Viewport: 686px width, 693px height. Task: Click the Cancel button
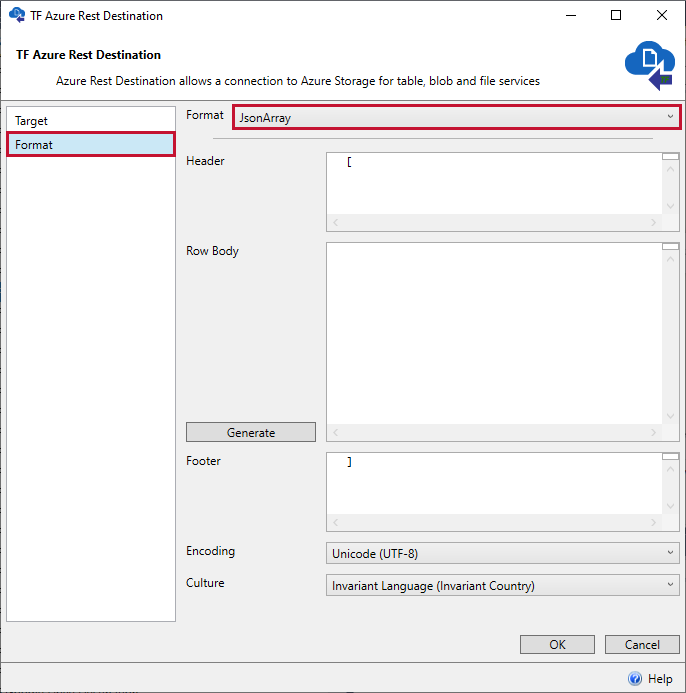642,644
